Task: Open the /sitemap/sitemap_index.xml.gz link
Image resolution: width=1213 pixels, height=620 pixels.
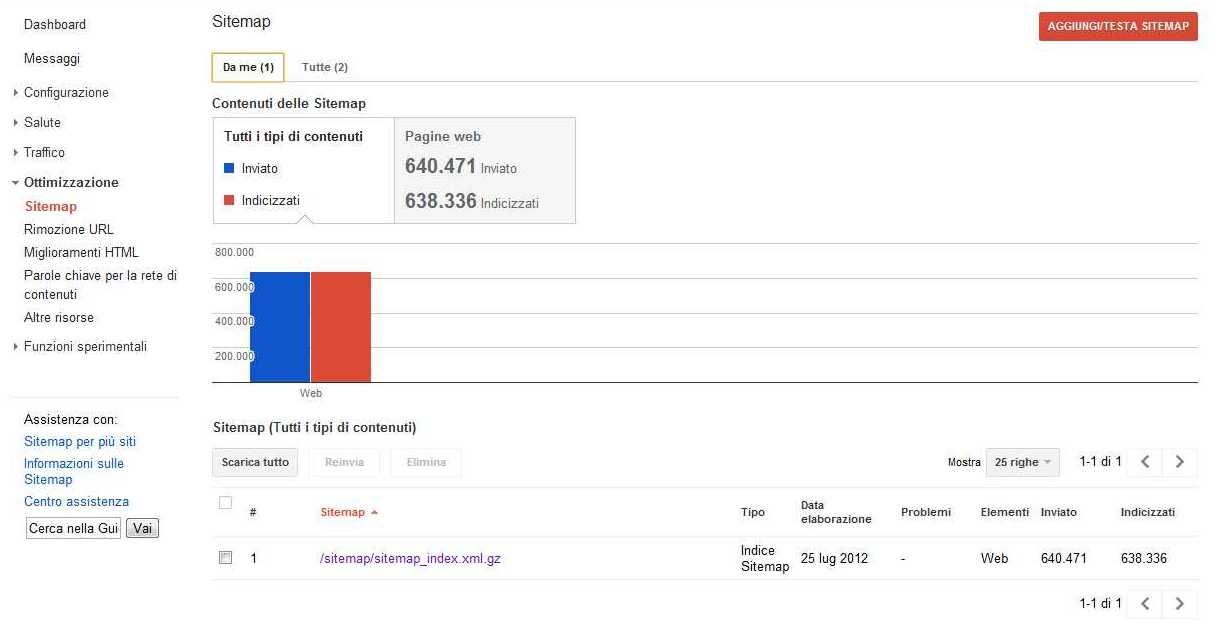Action: coord(410,559)
